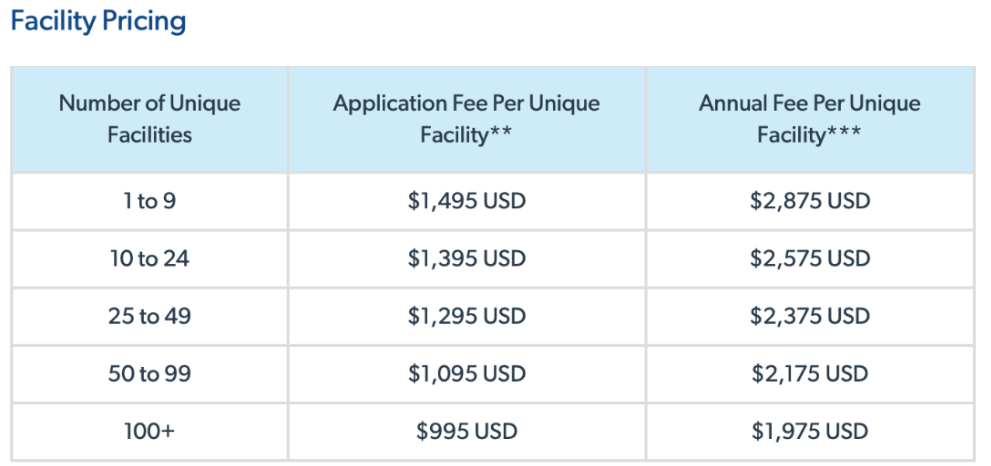The width and height of the screenshot is (991, 466).
Task: Click the Application Fee Per Unique Facility header
Action: [466, 119]
